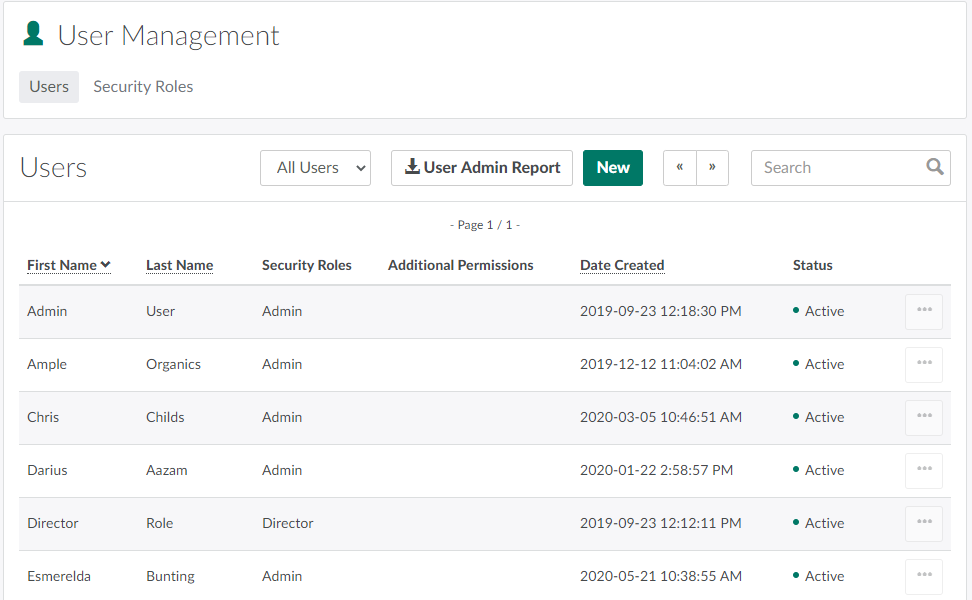Image resolution: width=972 pixels, height=600 pixels.
Task: Open the actions menu for Admin User row
Action: click(x=923, y=311)
